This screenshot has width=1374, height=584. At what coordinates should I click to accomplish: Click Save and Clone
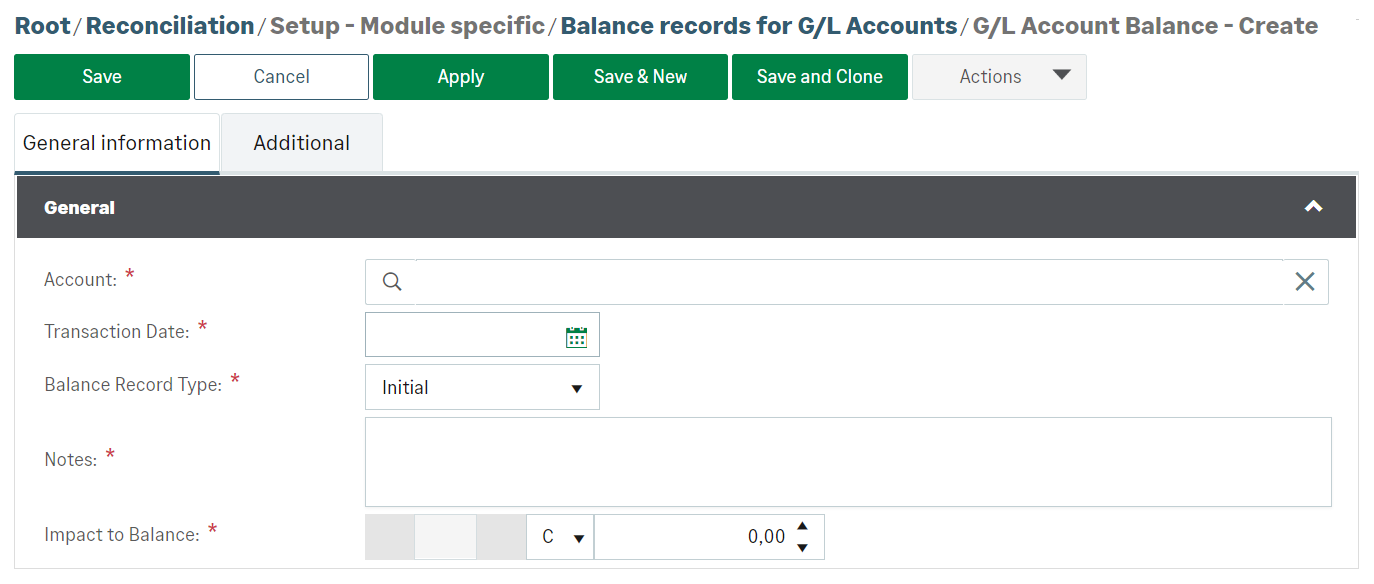pos(819,77)
